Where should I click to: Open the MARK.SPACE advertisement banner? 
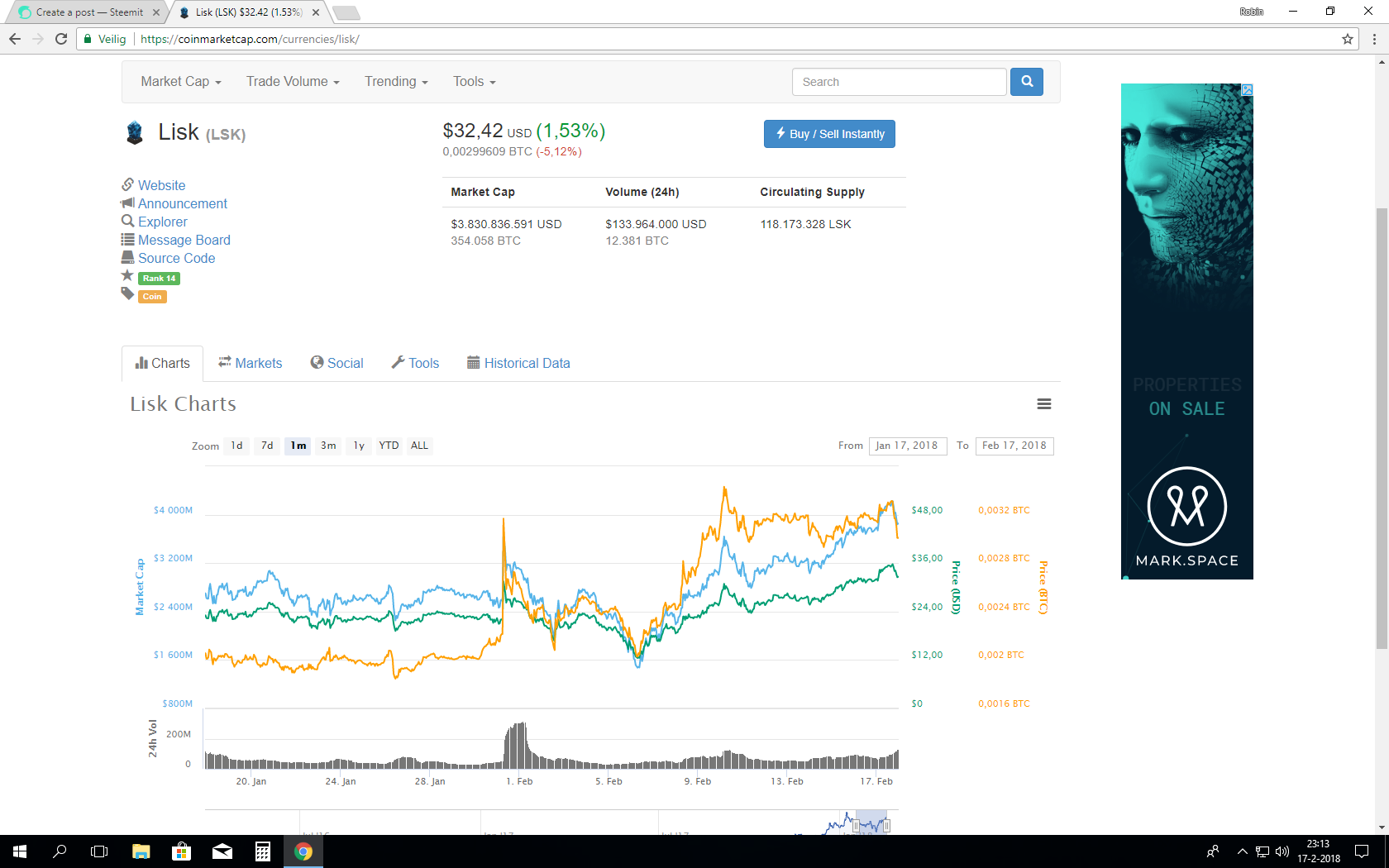point(1187,331)
